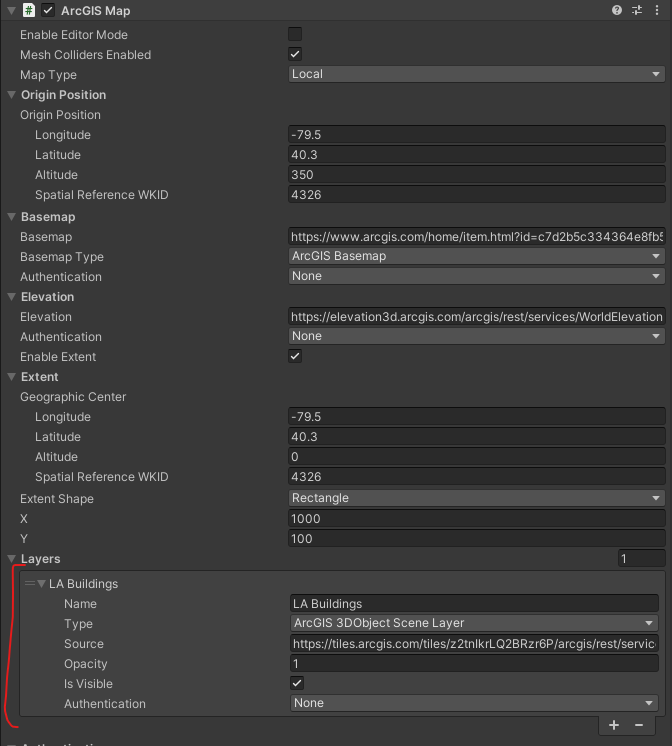Collapse the Elevation section
Viewport: 672px width, 746px height.
tap(12, 296)
